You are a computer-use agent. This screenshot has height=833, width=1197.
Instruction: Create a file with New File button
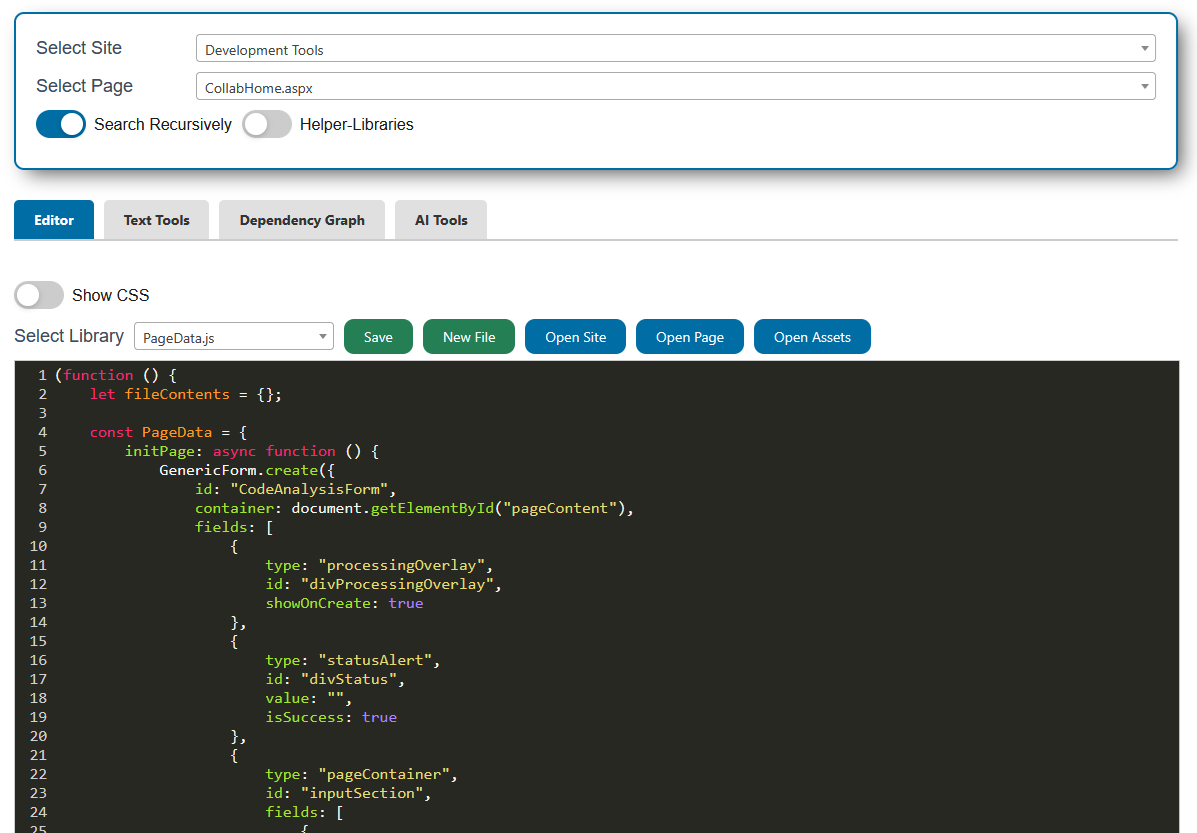(x=469, y=337)
